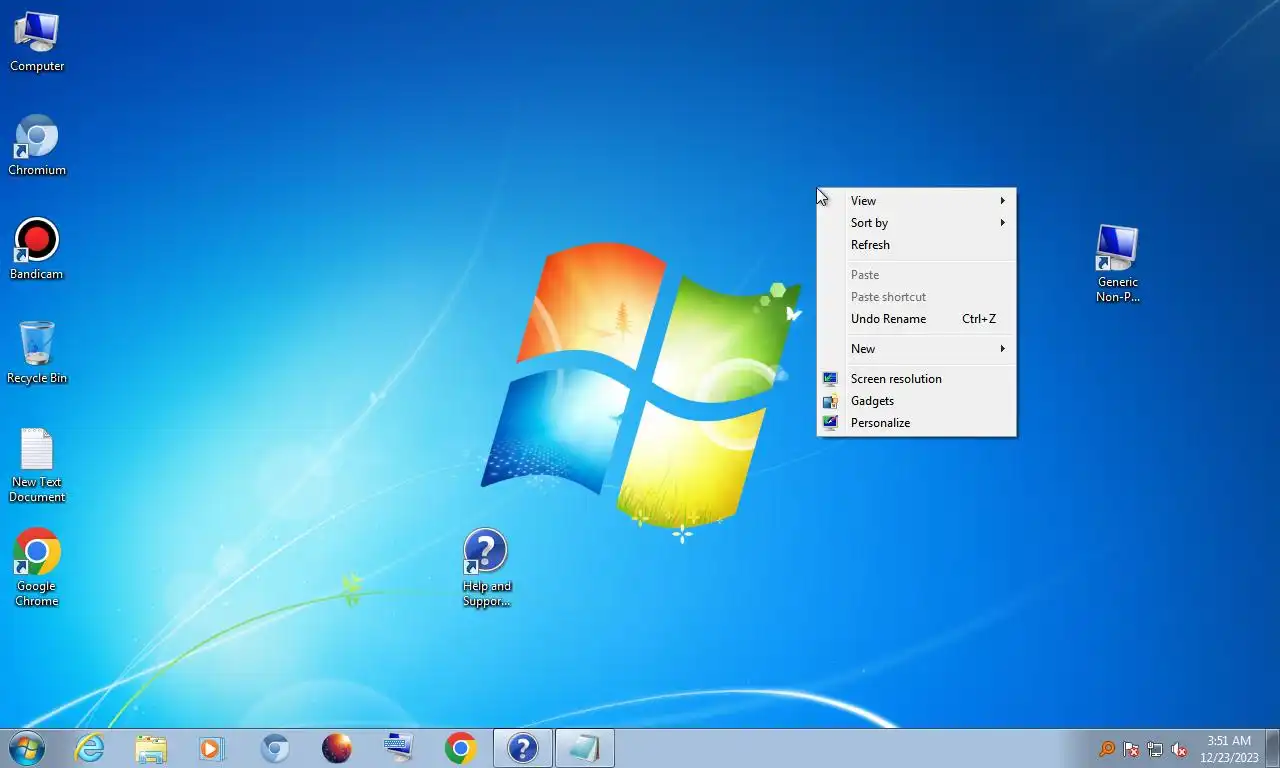Open the clock showing 3:51 AM

[1229, 741]
